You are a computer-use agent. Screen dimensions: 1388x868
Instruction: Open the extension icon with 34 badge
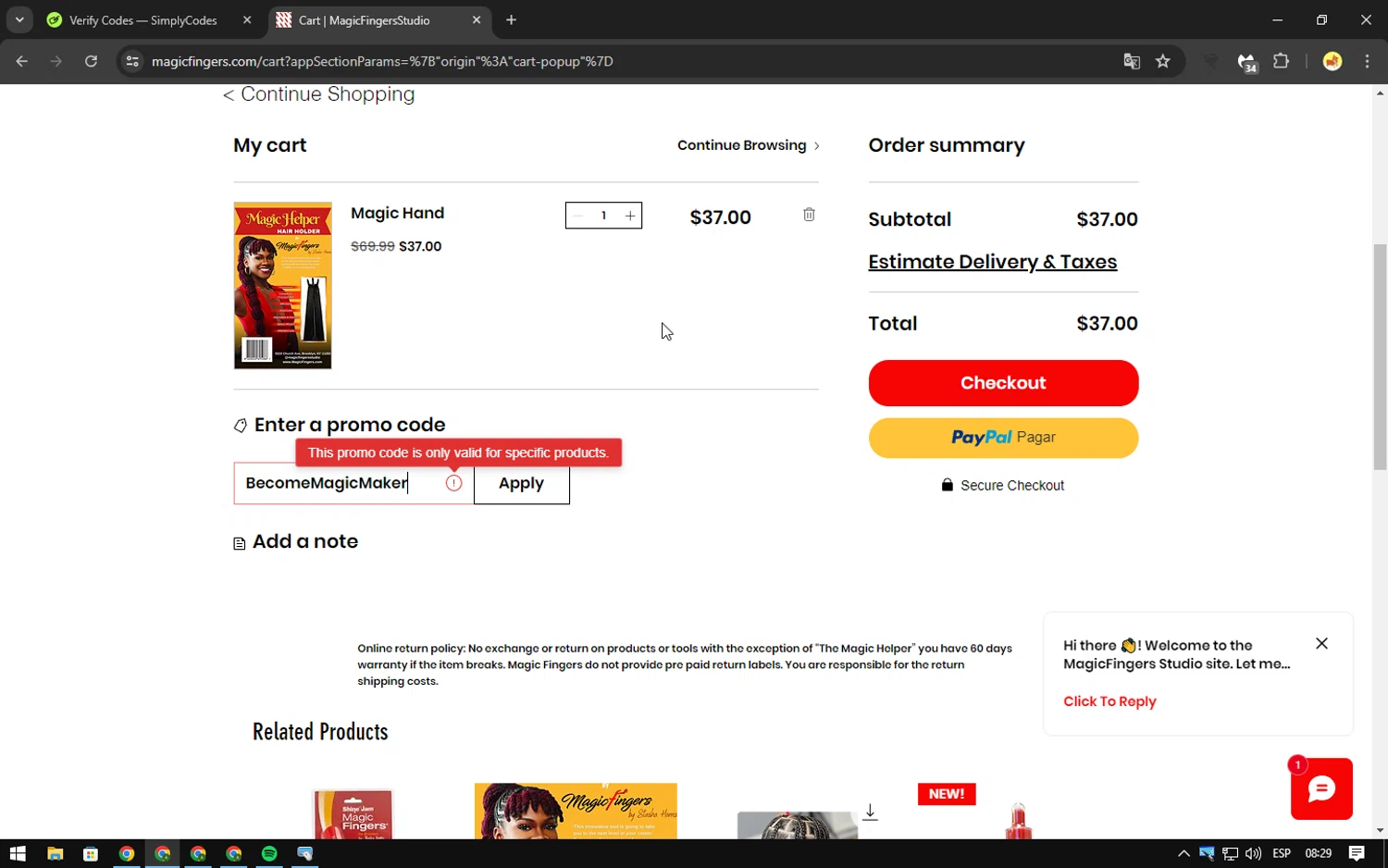click(x=1247, y=62)
